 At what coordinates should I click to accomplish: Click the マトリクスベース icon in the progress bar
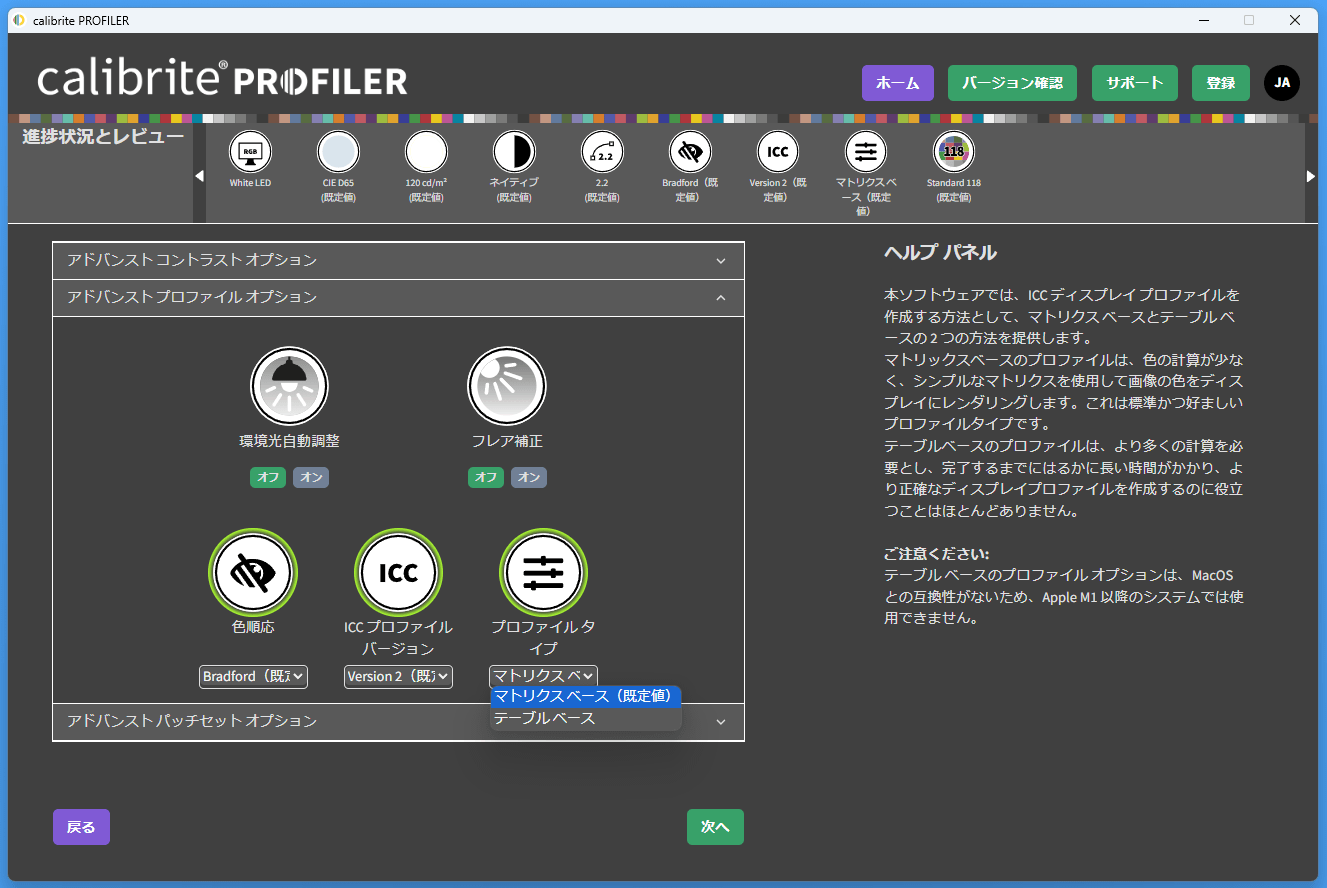coord(866,152)
